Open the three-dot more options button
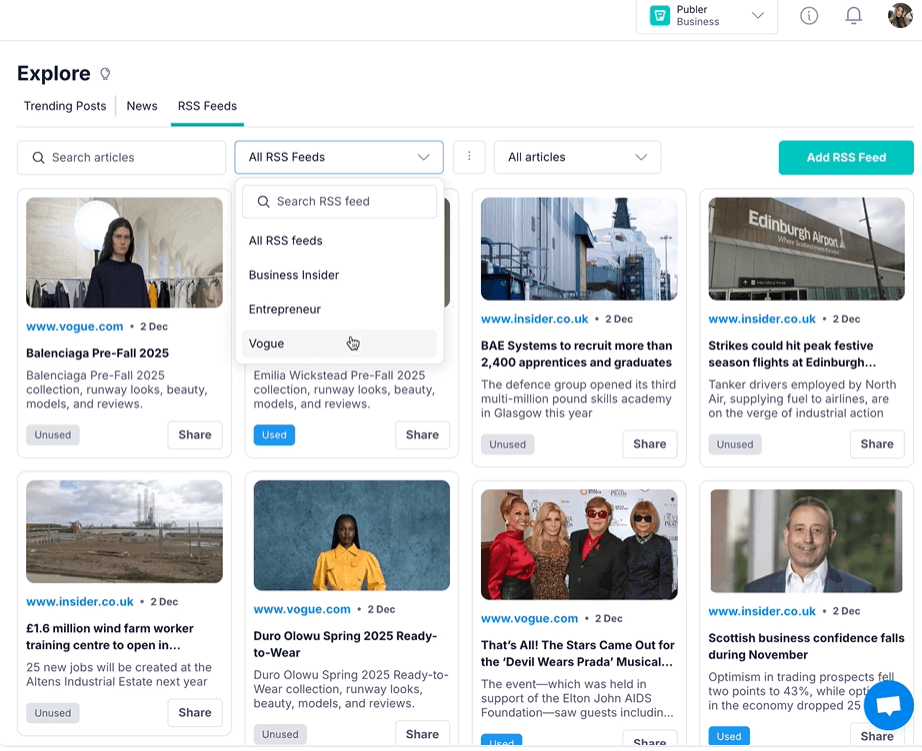The image size is (922, 751). tap(469, 157)
